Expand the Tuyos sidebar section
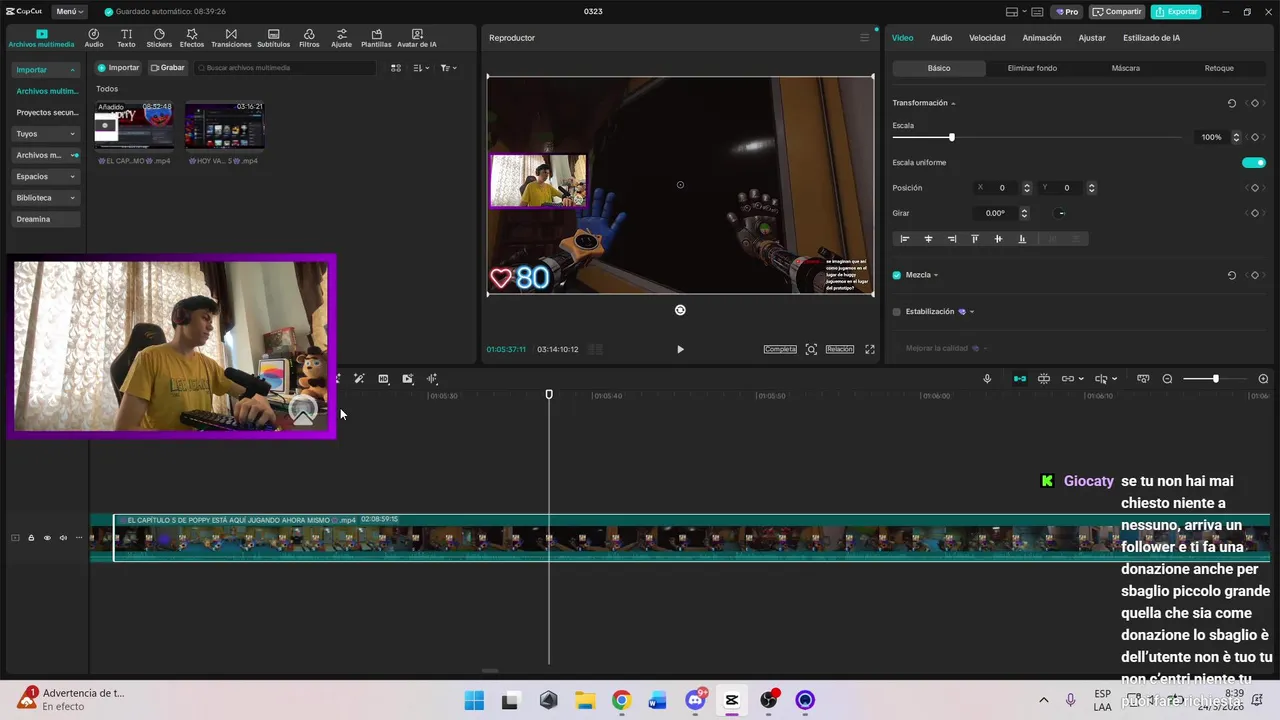1280x720 pixels. [x=46, y=134]
